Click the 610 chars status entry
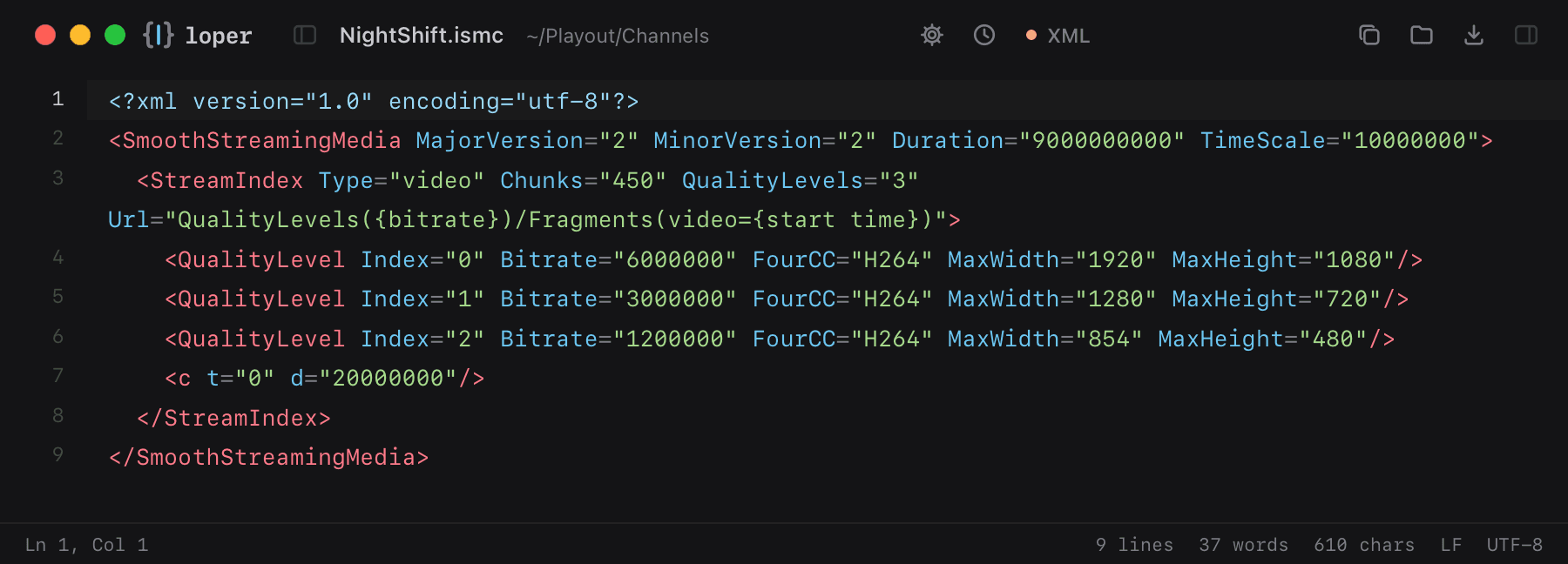Screen dimensions: 1568x564 pyautogui.click(x=1364, y=545)
